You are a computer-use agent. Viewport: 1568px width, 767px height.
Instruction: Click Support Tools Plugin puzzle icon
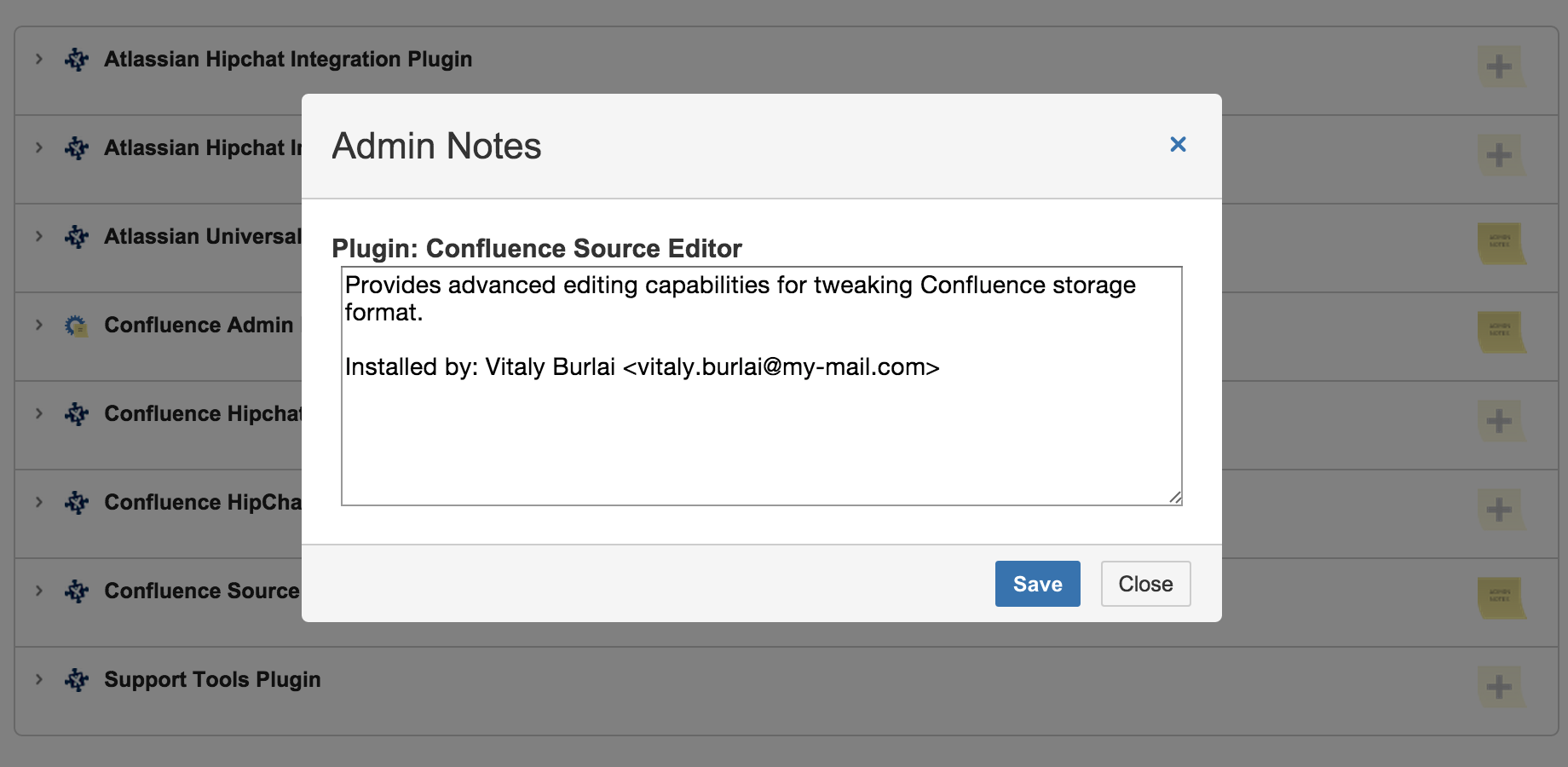coord(77,680)
